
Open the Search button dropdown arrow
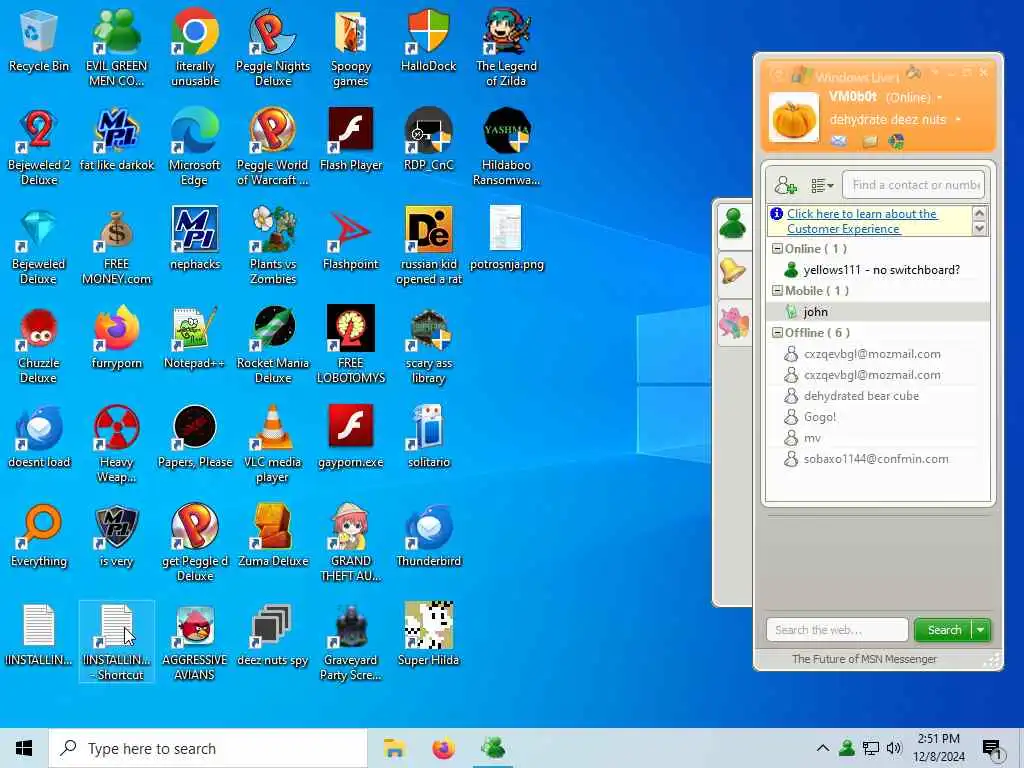[x=981, y=630]
